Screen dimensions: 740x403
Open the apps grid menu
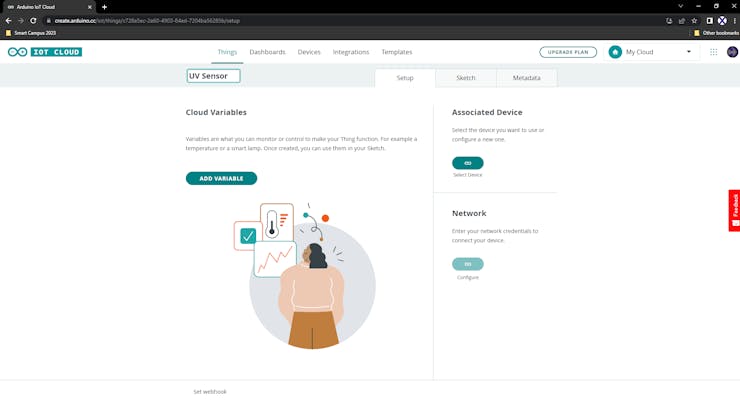714,52
